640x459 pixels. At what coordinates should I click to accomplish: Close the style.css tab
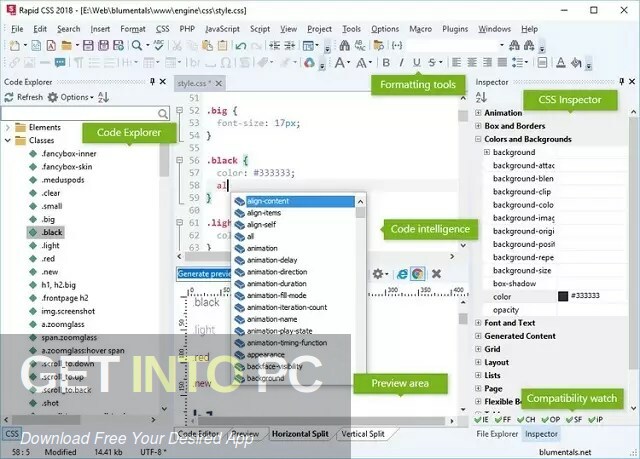tap(219, 83)
